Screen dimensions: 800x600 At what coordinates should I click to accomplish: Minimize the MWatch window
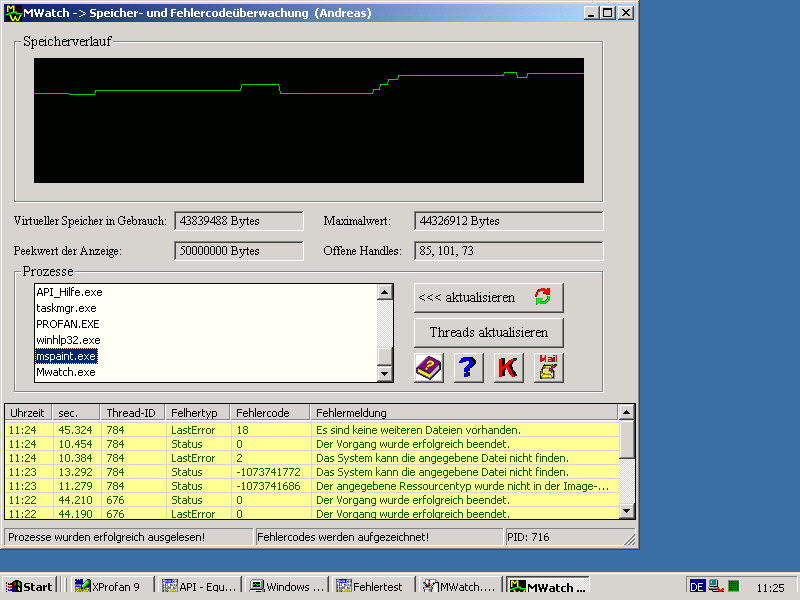[591, 13]
